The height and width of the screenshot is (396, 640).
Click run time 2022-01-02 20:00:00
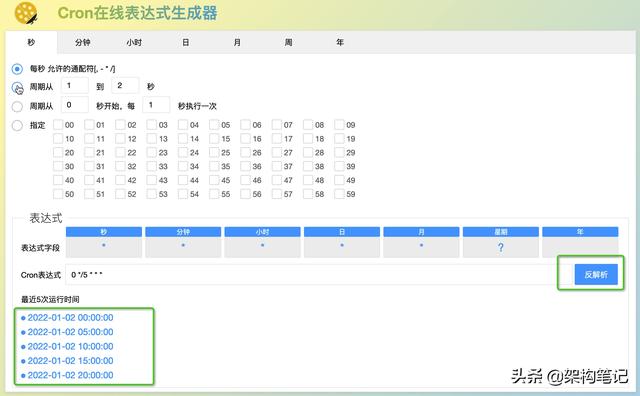[x=70, y=375]
